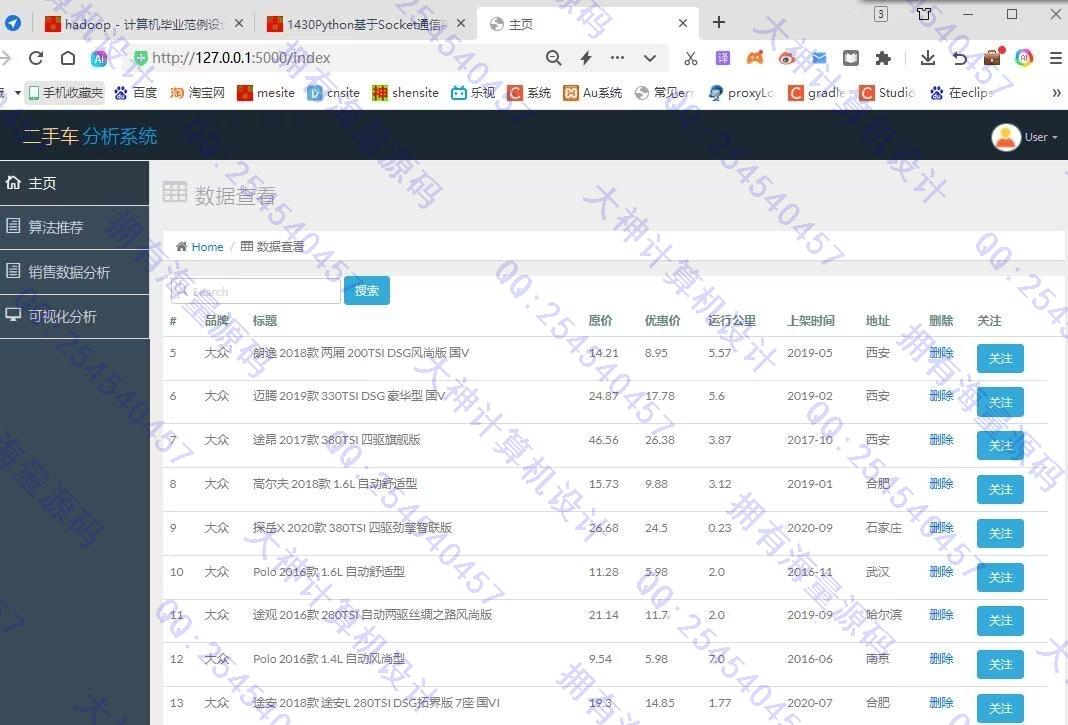Viewport: 1068px width, 725px height.
Task: Select the 主页 browser tab
Action: coord(587,24)
